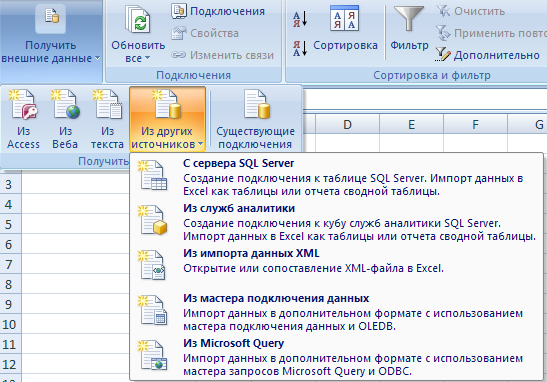Select row 11 header

pos(10,344)
